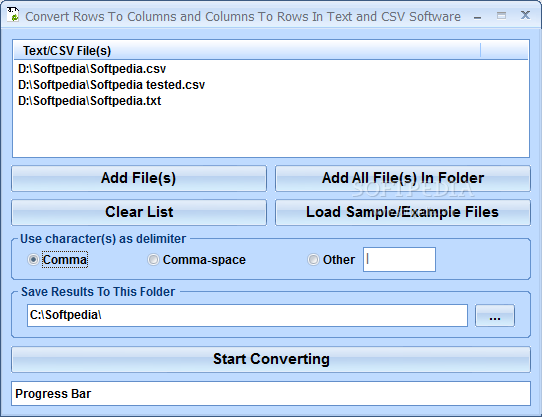This screenshot has height=417, width=542.
Task: Minimize the converter window
Action: pyautogui.click(x=478, y=16)
